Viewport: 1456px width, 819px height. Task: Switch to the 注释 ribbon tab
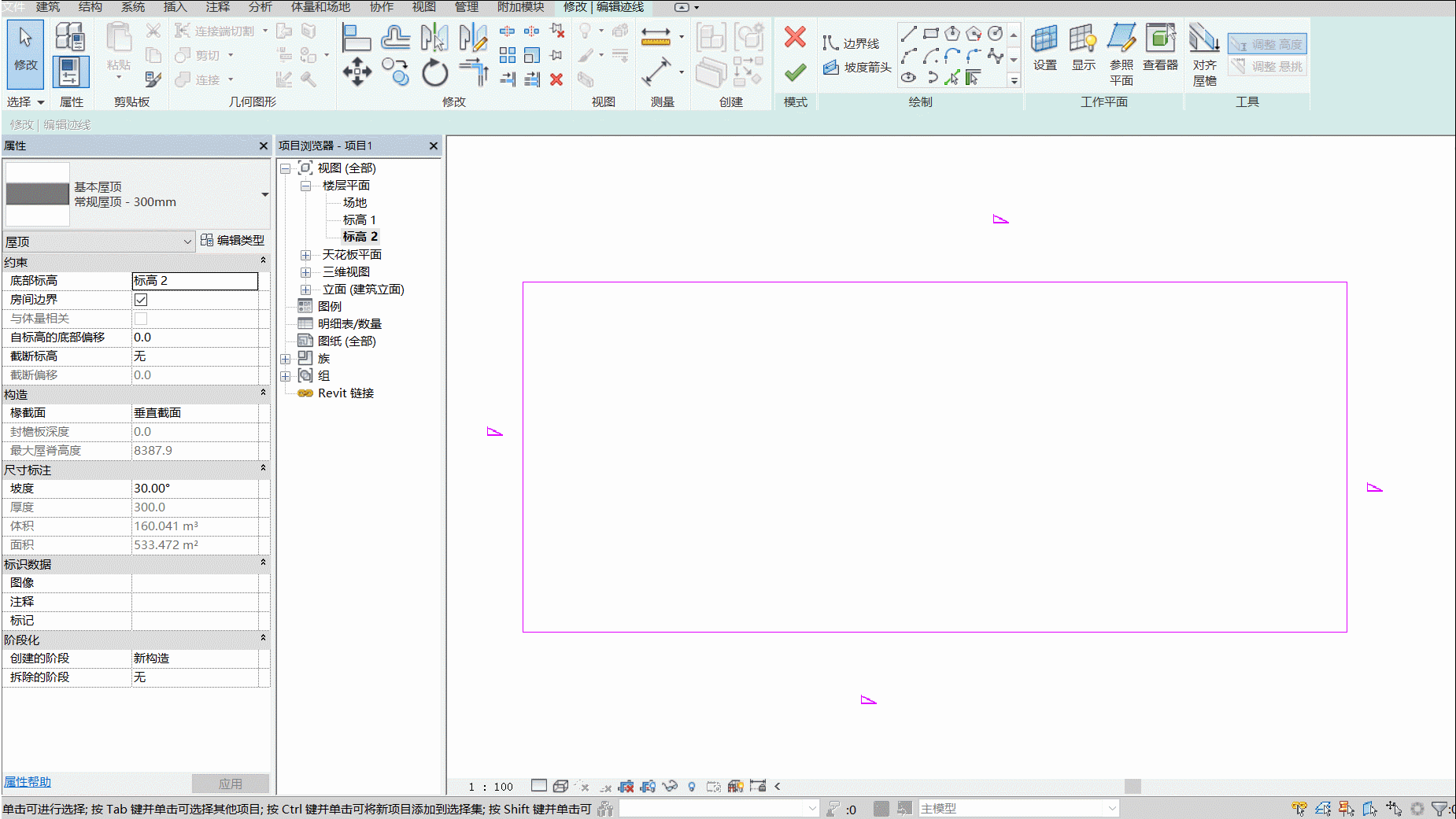point(218,7)
